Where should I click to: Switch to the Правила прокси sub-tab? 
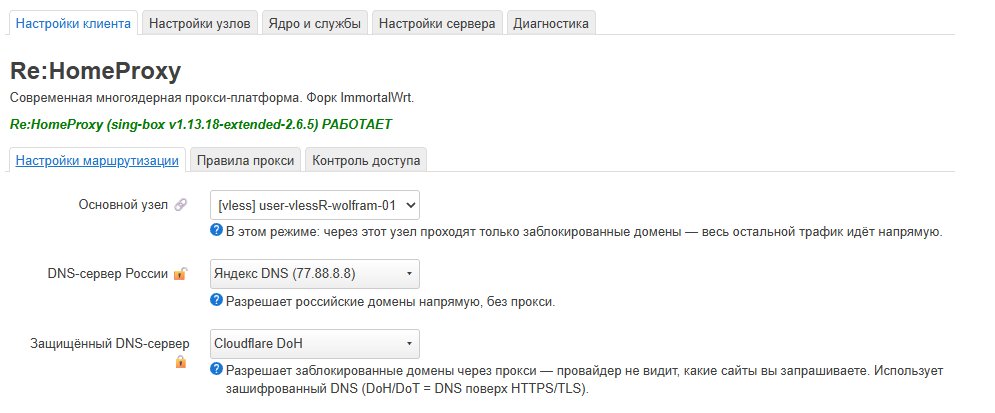pos(246,161)
